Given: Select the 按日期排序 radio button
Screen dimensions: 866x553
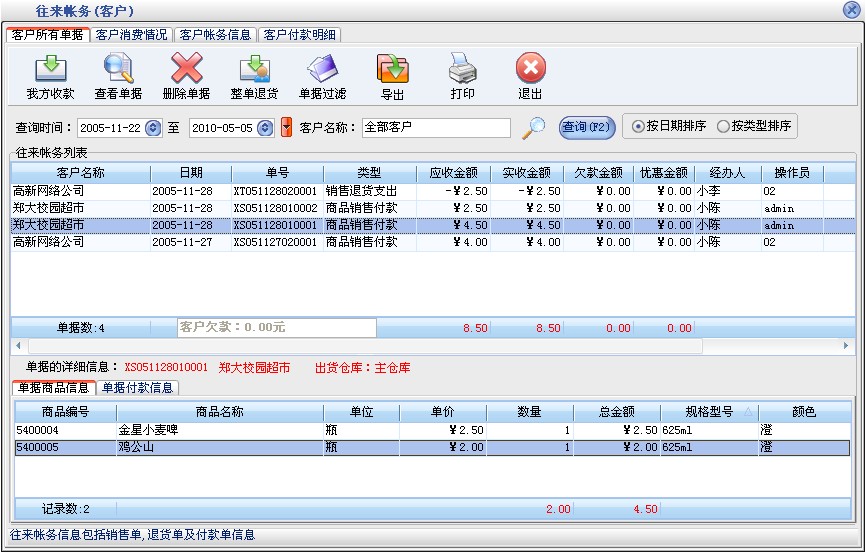Looking at the screenshot, I should tap(639, 127).
